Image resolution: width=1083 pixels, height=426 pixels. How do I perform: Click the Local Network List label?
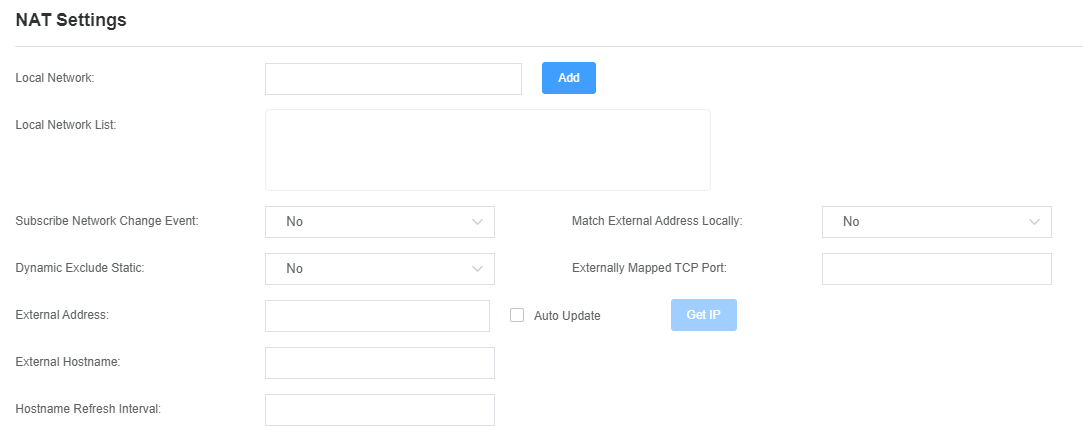[66, 125]
